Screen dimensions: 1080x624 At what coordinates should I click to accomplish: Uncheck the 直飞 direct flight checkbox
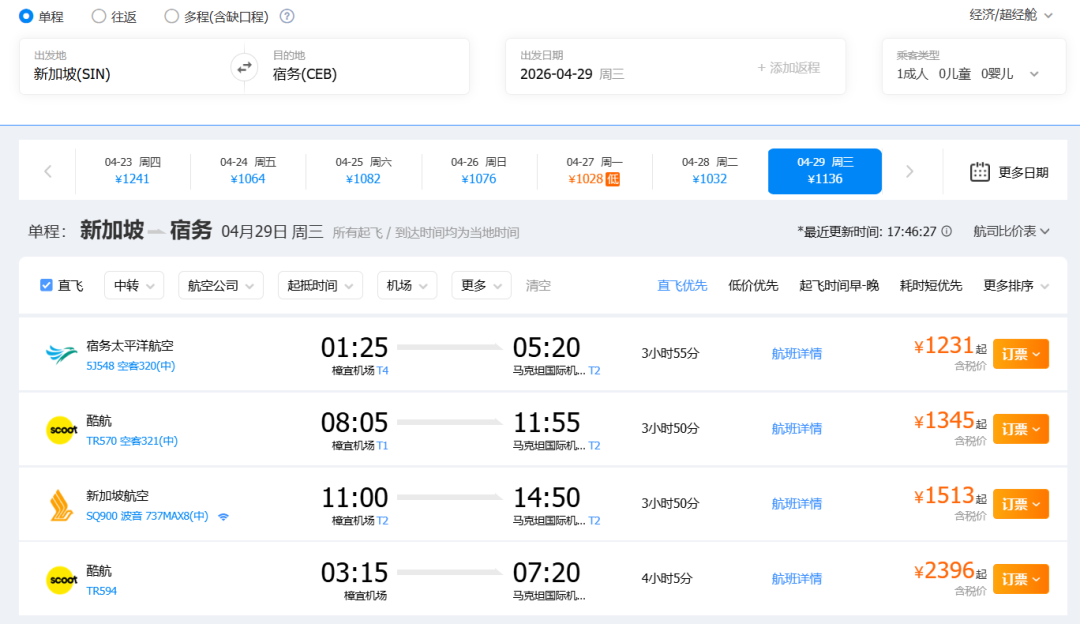tap(46, 285)
